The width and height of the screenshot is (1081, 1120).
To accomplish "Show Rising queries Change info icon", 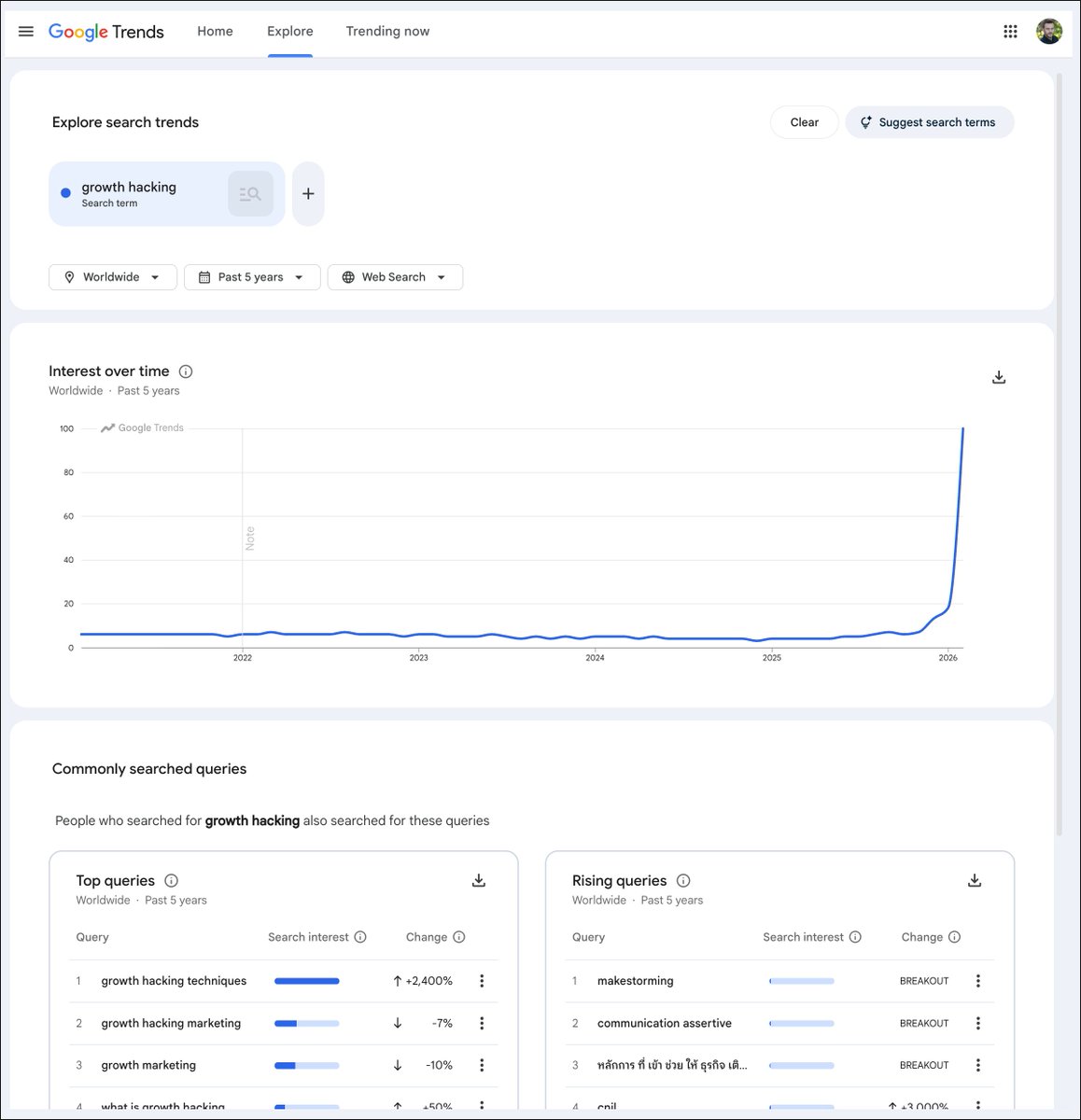I will tap(954, 937).
